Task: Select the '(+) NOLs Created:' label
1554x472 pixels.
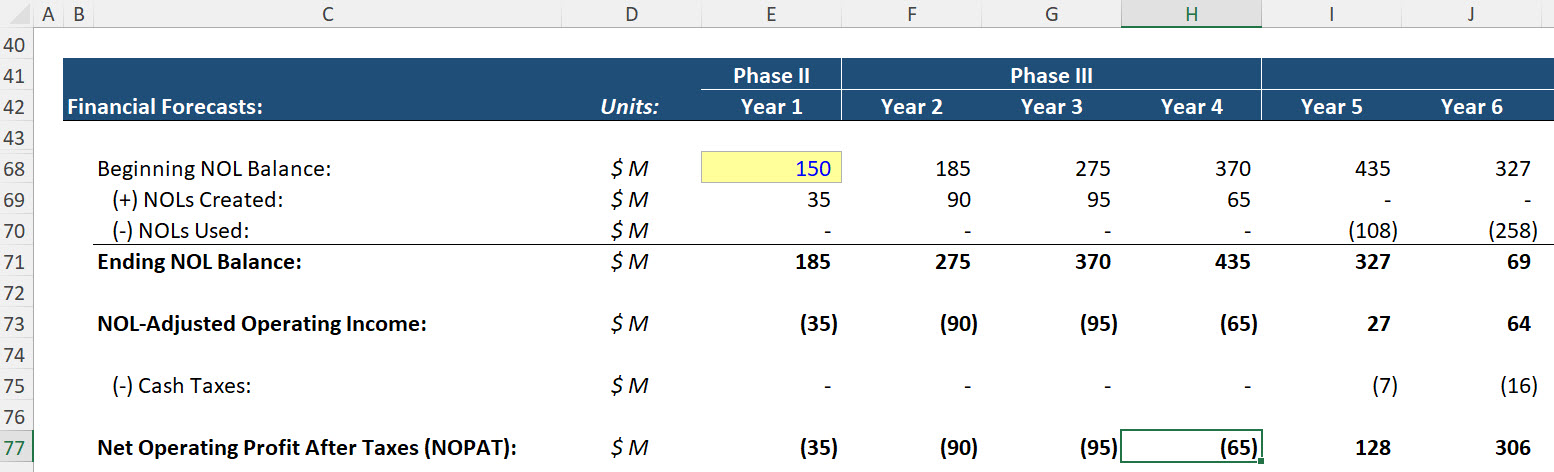Action: click(x=198, y=200)
